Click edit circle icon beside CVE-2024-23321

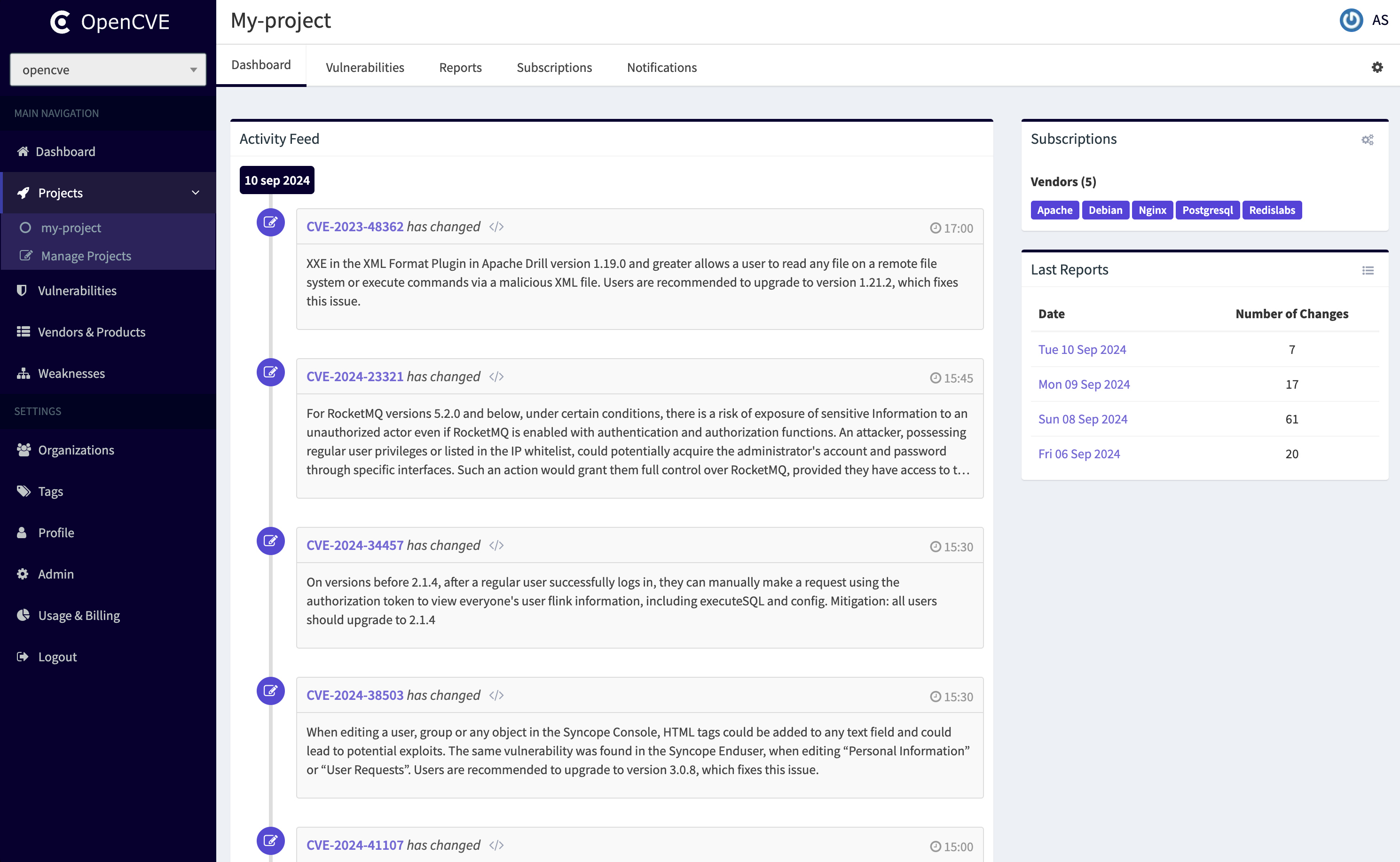(x=270, y=372)
